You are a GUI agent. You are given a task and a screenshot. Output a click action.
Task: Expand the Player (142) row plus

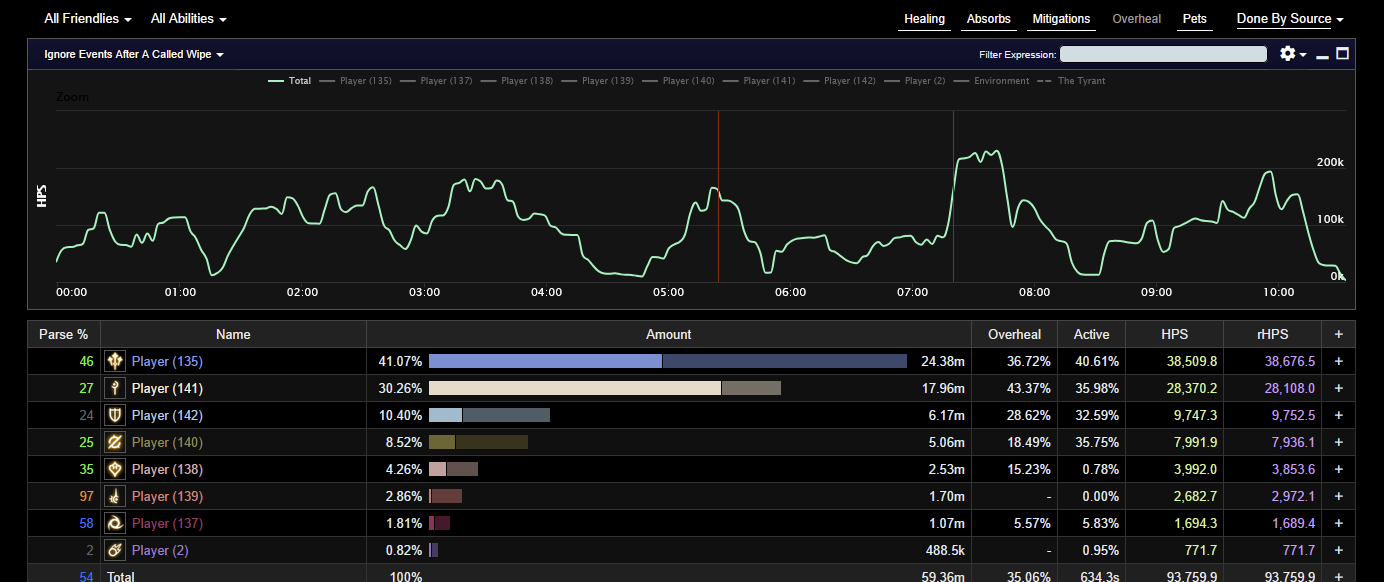click(1338, 415)
